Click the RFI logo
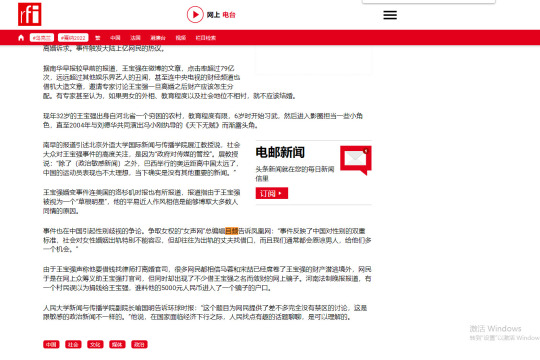 click(30, 14)
